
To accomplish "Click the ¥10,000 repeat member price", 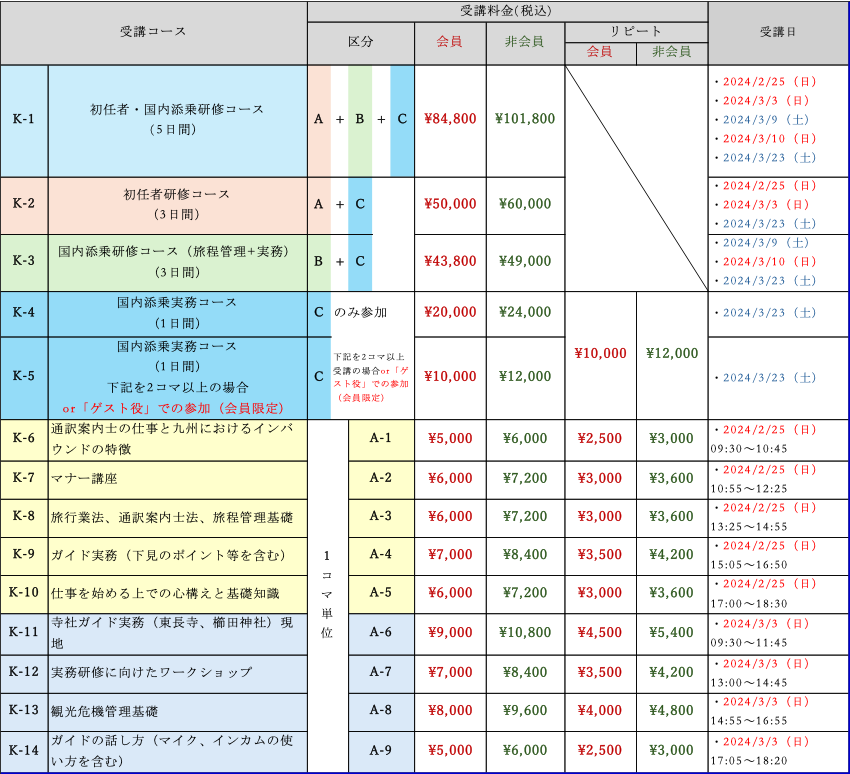I will point(600,354).
